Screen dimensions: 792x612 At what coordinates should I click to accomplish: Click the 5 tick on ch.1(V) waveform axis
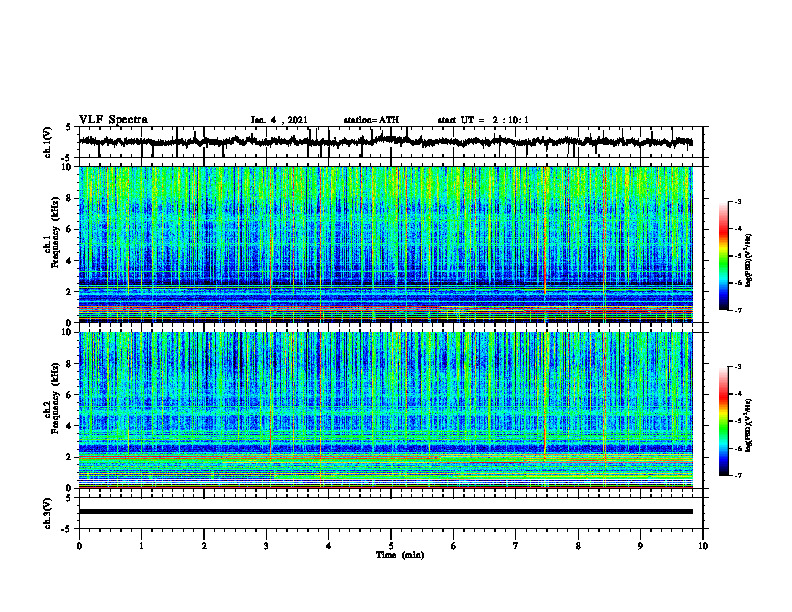[69, 127]
